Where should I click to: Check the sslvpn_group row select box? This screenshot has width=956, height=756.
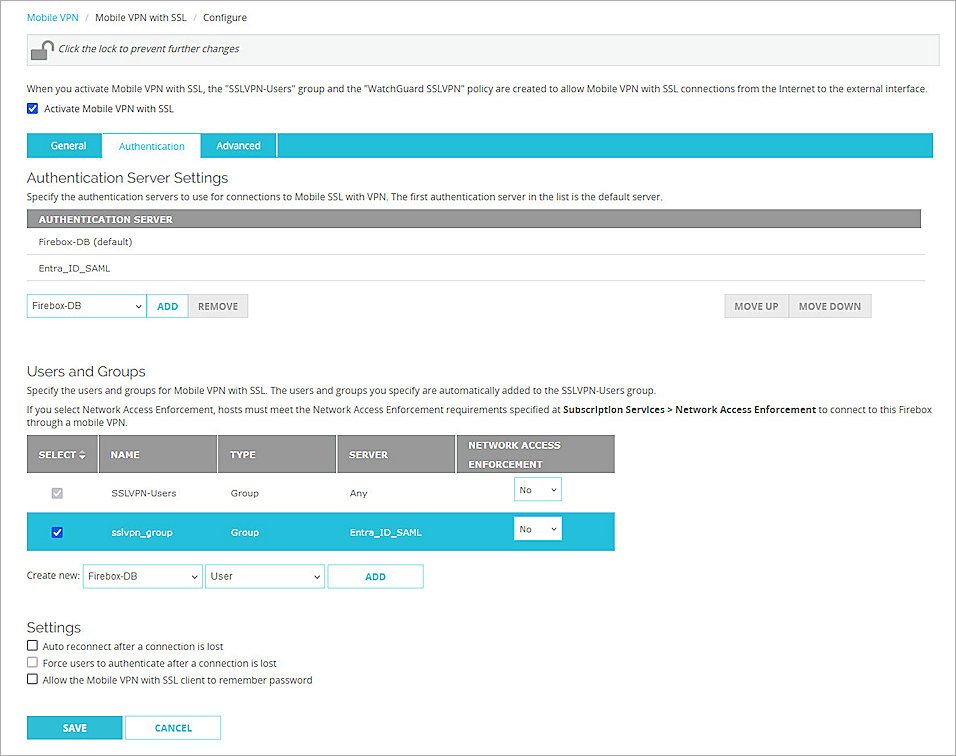coord(57,532)
